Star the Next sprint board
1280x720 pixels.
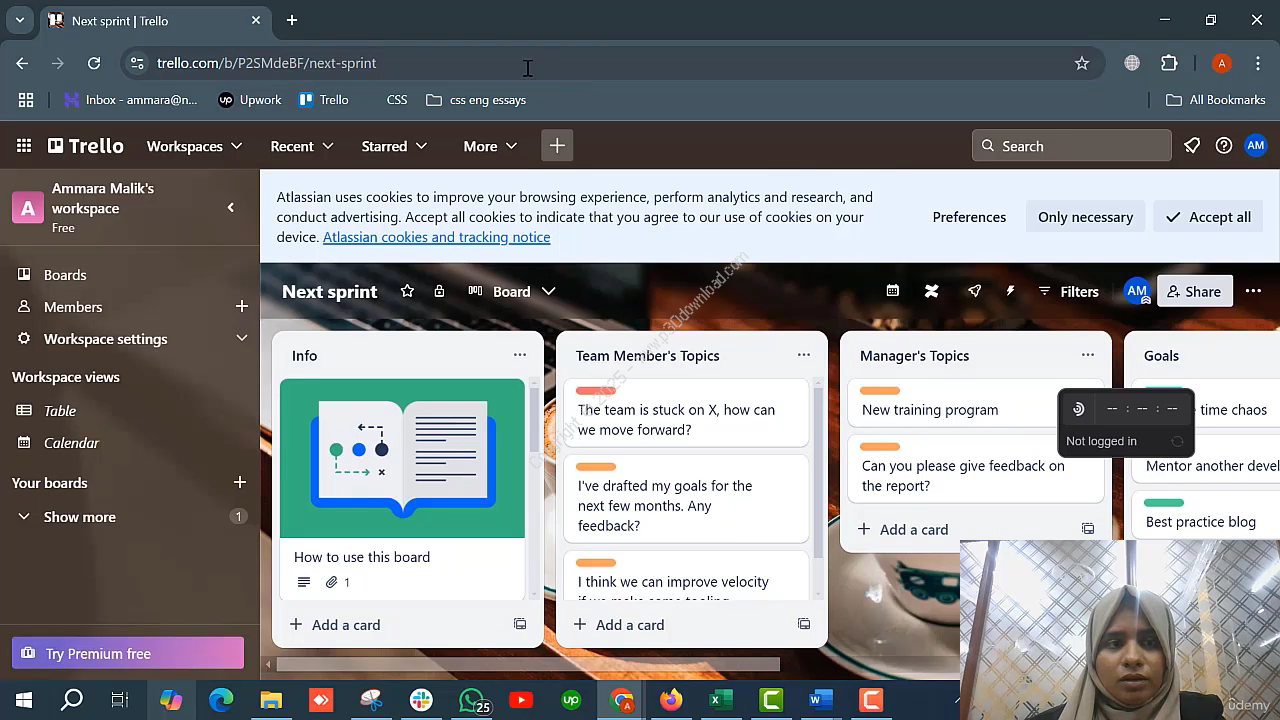[x=407, y=291]
